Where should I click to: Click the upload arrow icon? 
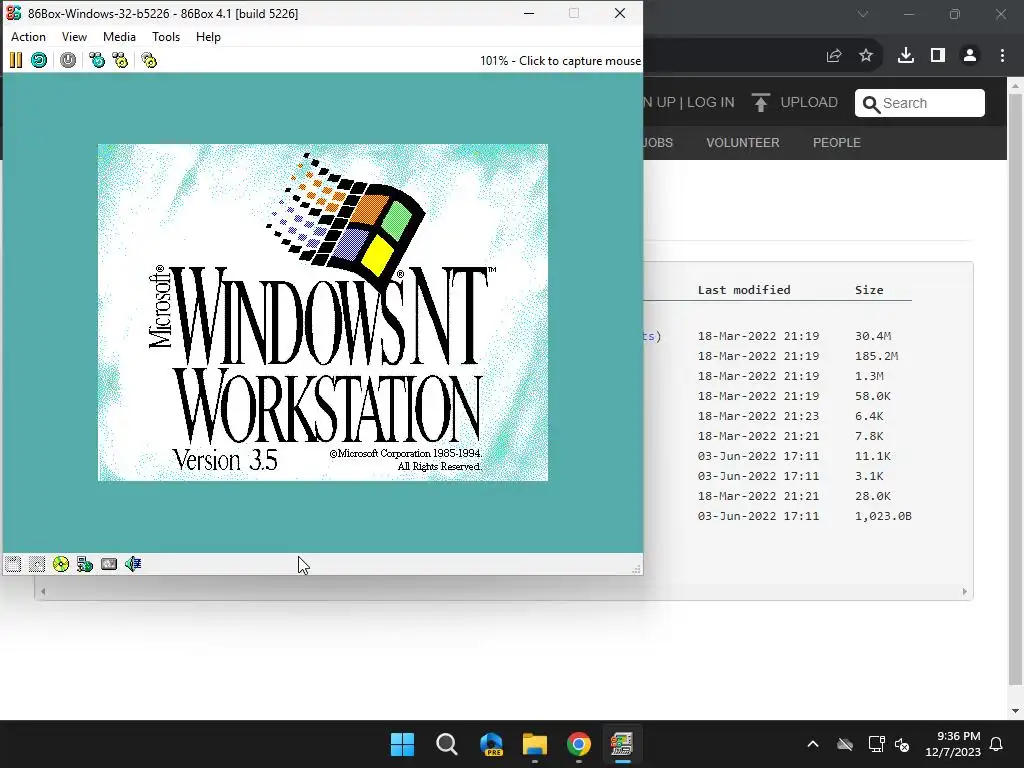pyautogui.click(x=761, y=103)
